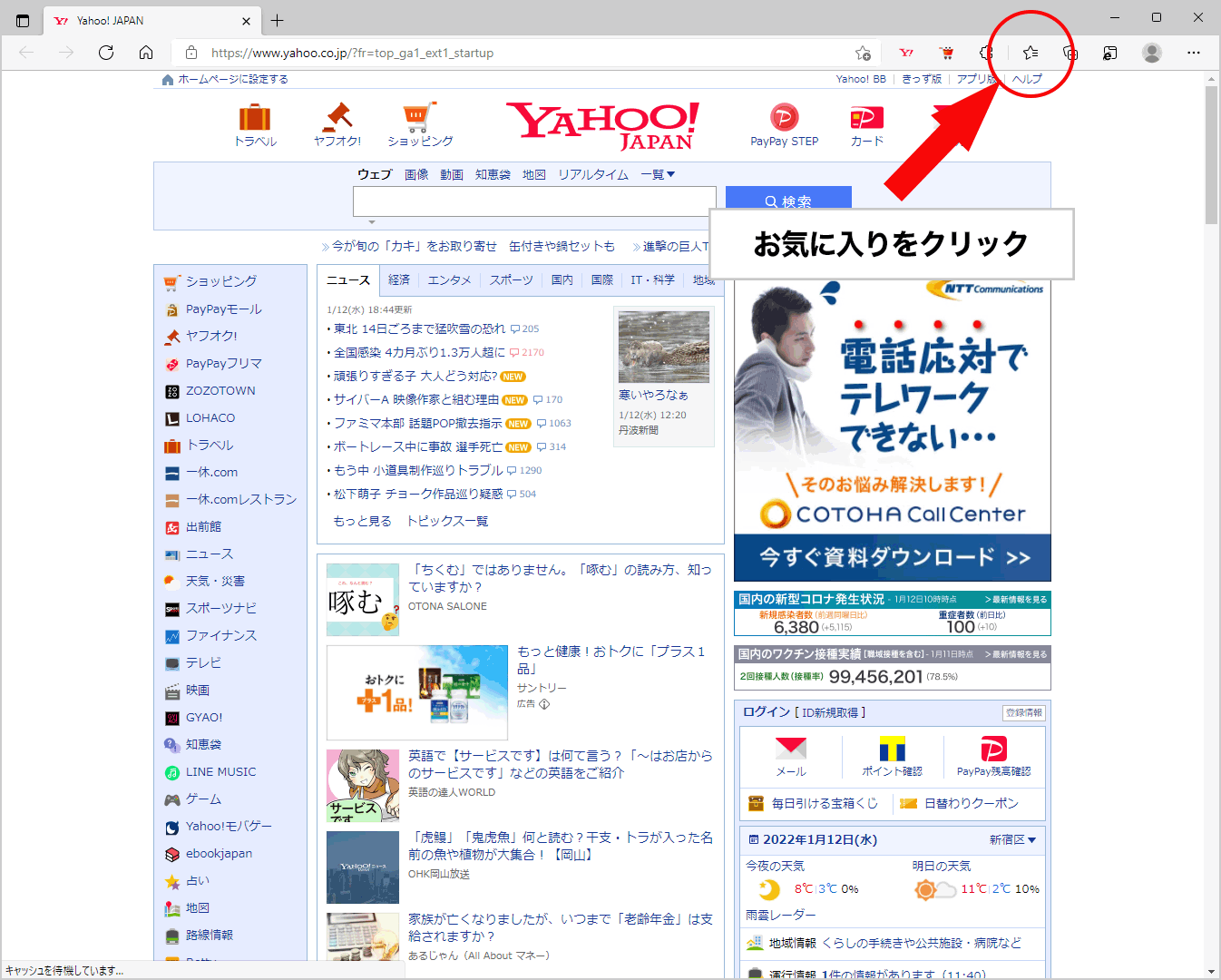This screenshot has width=1221, height=980.
Task: Select the IT・科学 news tab
Action: (x=653, y=279)
